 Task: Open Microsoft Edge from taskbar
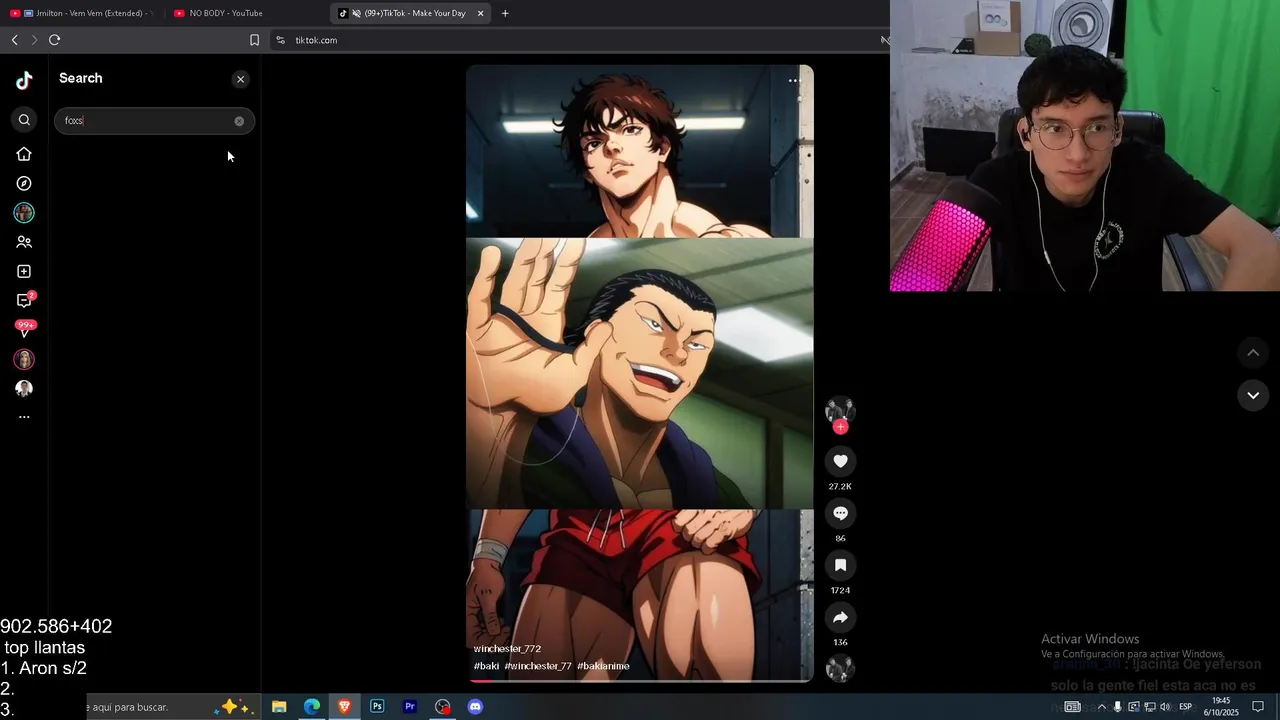[312, 707]
